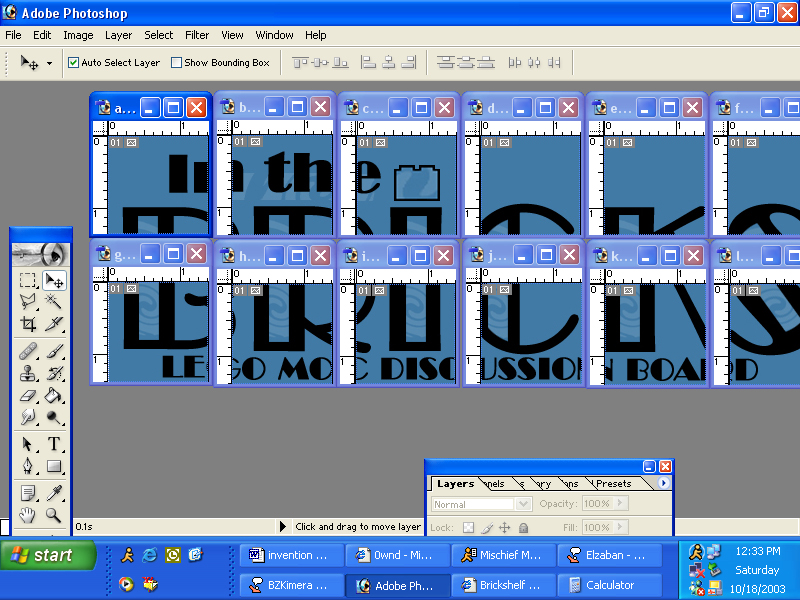Switch to the Presets tab

[613, 483]
